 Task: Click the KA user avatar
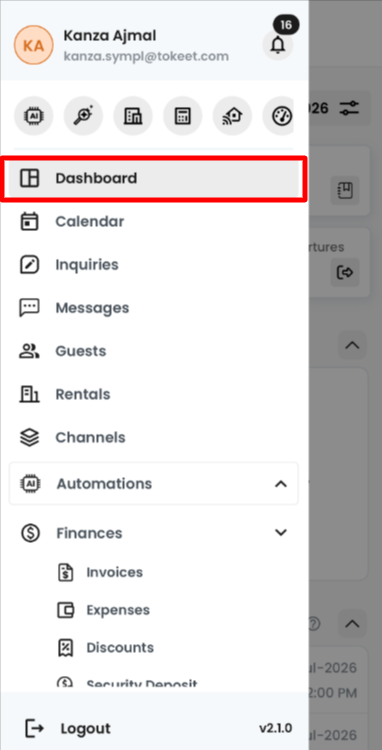33,45
